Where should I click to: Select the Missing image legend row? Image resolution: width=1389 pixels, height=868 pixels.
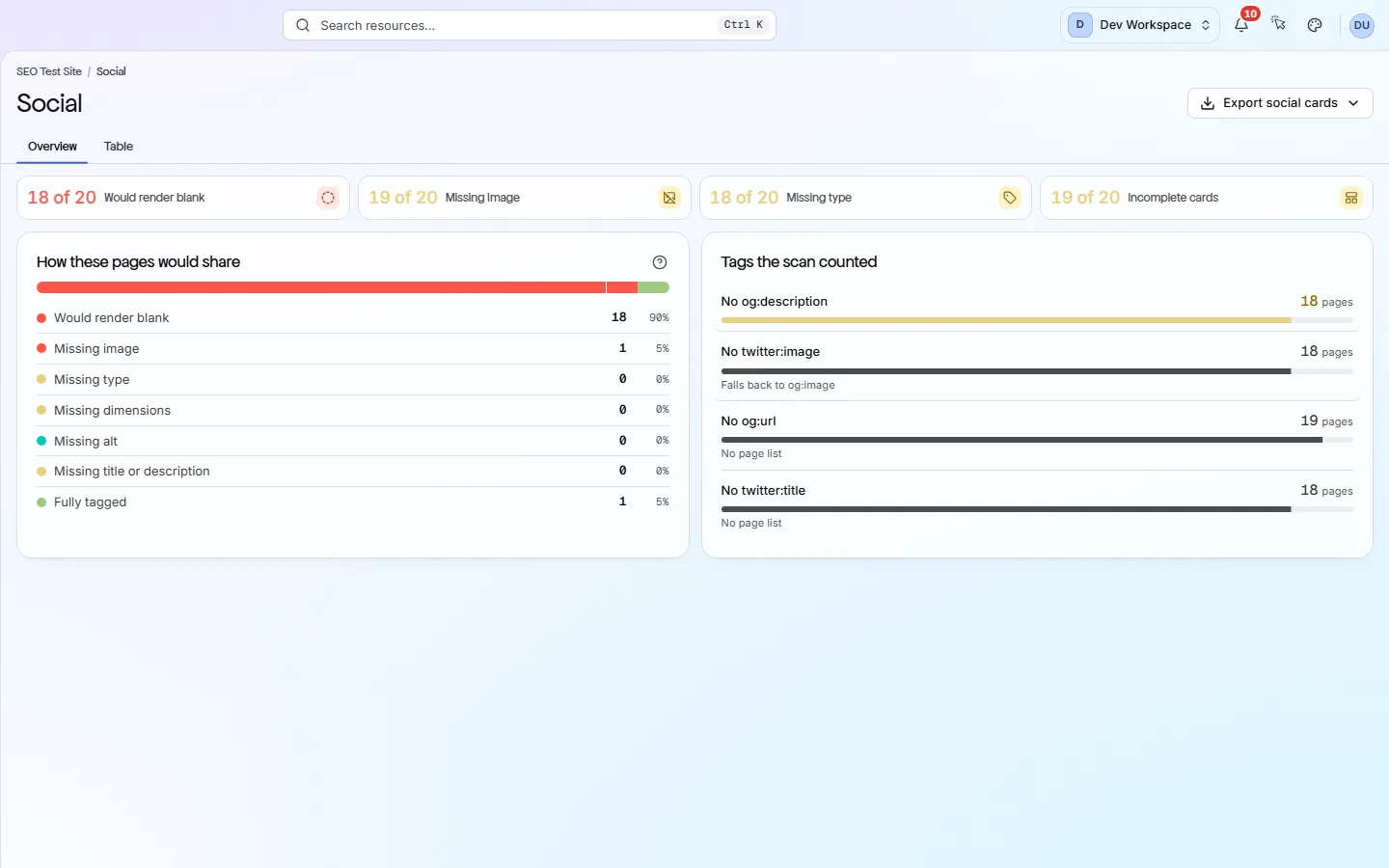click(x=353, y=348)
